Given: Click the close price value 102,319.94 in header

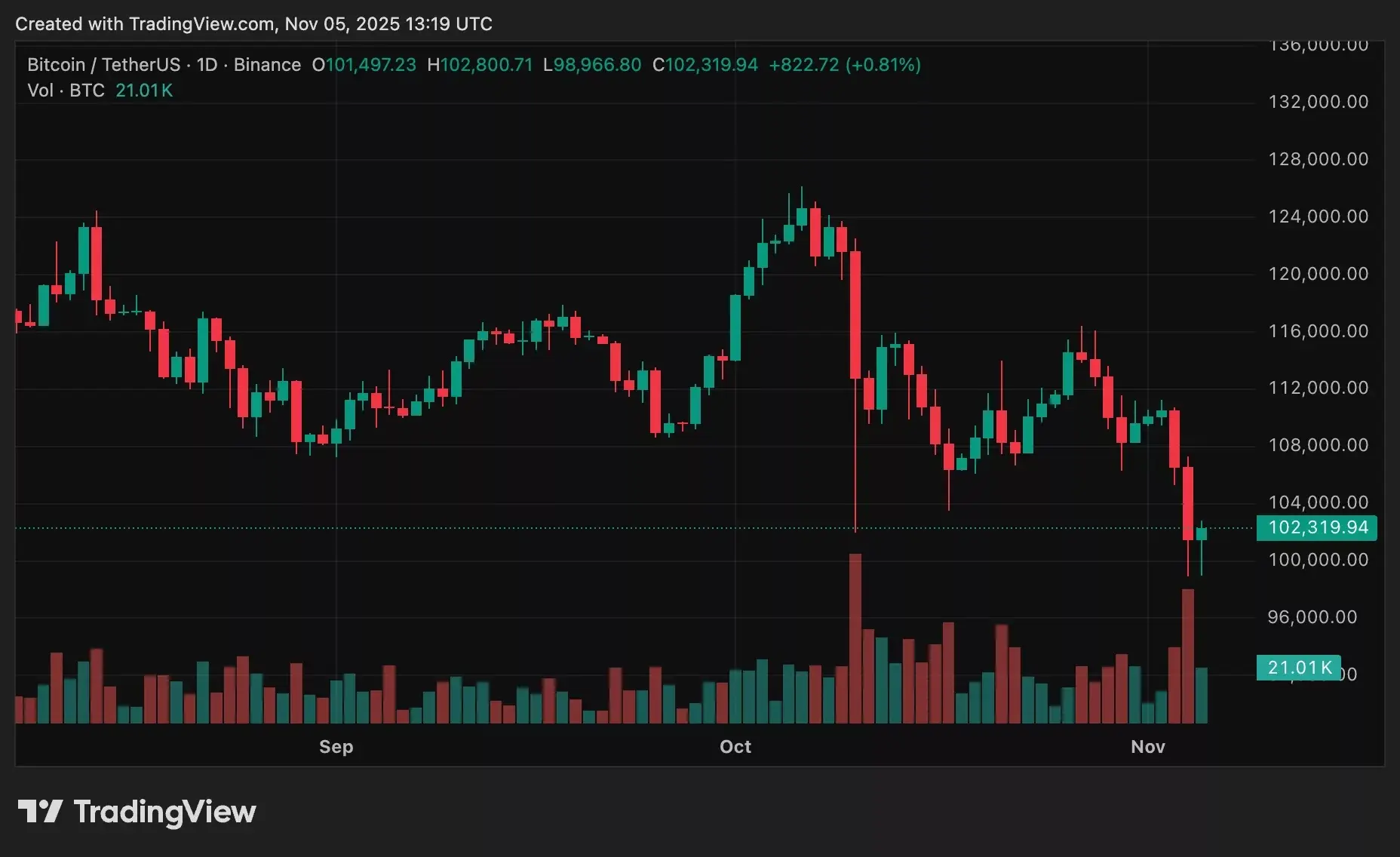Looking at the screenshot, I should coord(711,65).
